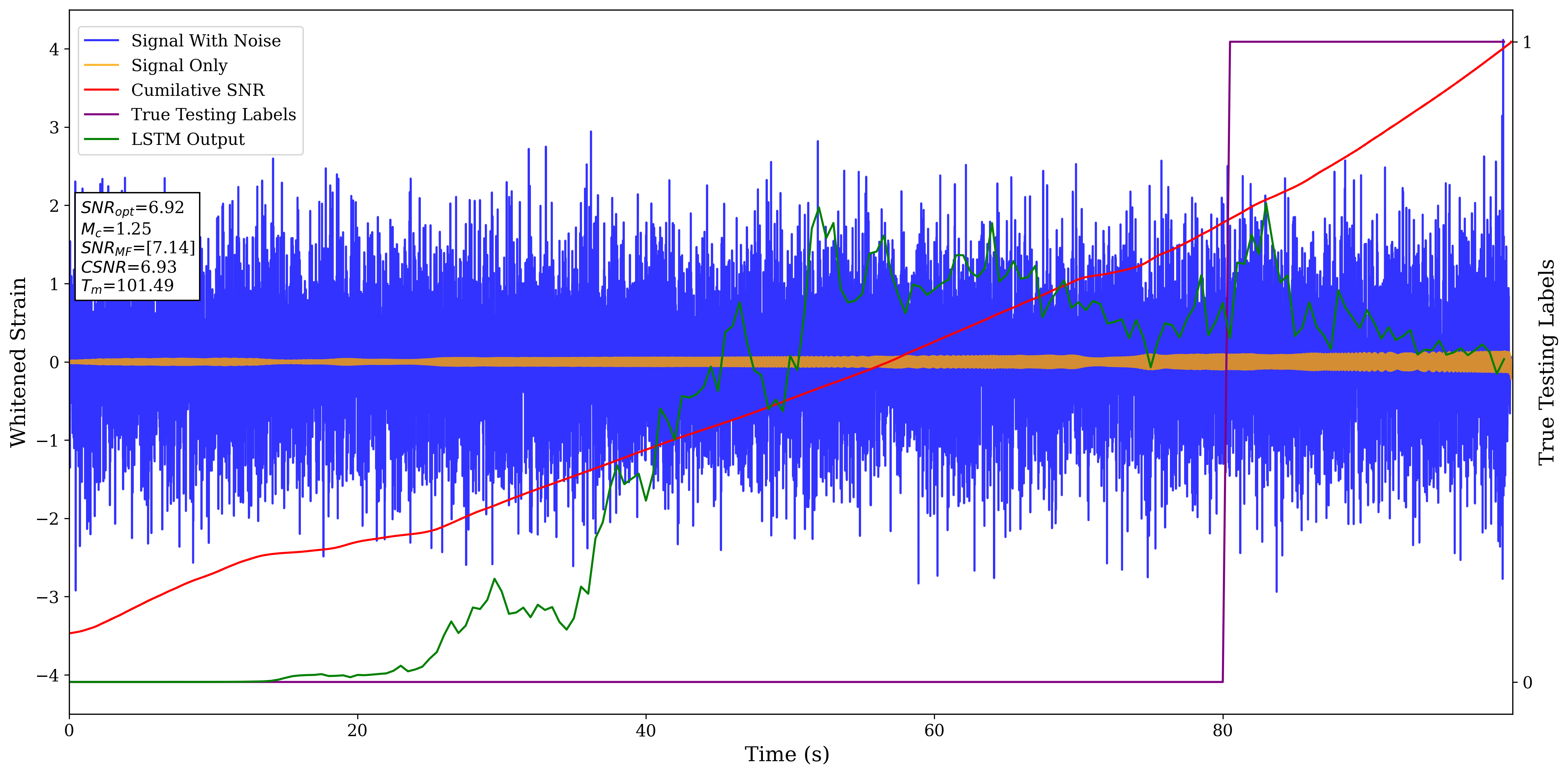Click the orange Signal Only legend line

point(101,65)
